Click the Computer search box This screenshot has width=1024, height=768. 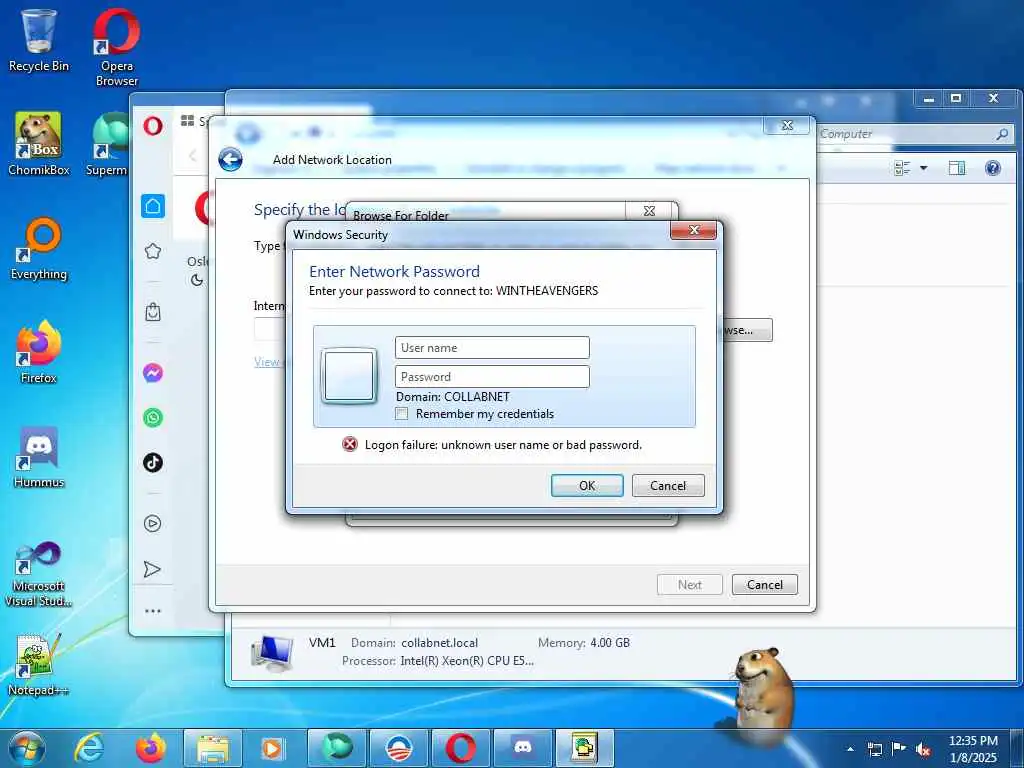[914, 134]
